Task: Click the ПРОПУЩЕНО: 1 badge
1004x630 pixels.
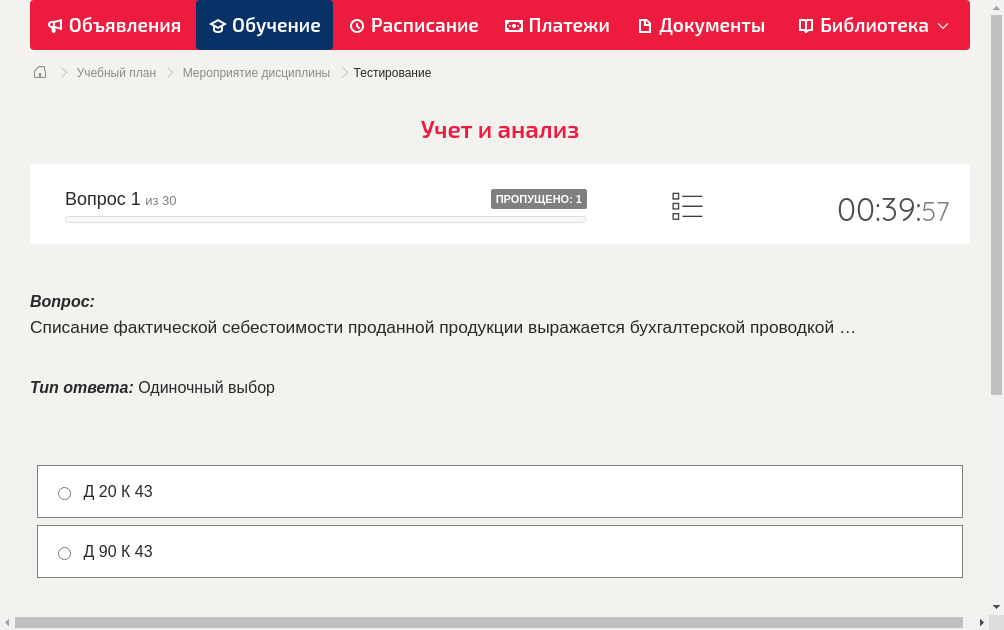Action: pyautogui.click(x=539, y=198)
